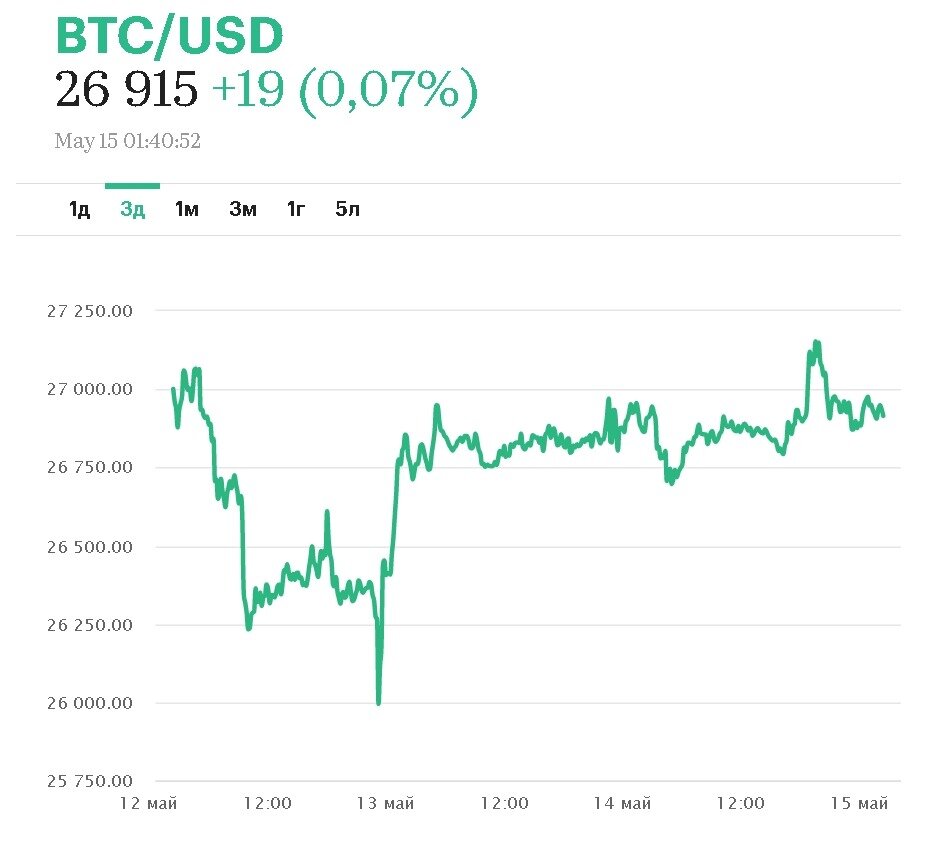
Task: Click the 13 май date label
Action: (x=385, y=803)
